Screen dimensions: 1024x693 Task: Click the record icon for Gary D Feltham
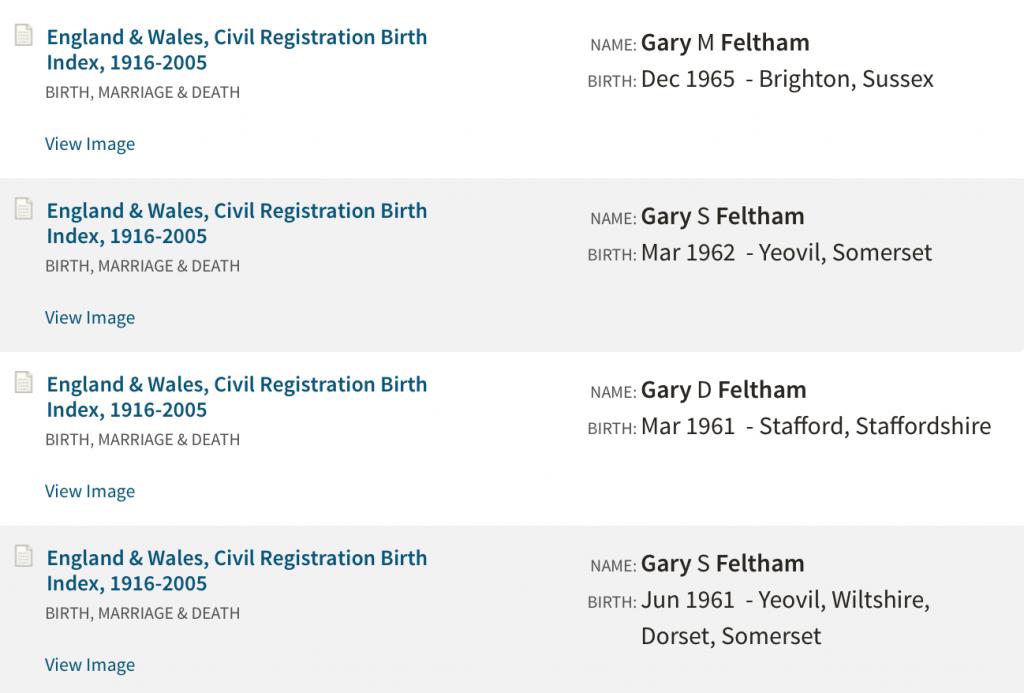point(23,383)
